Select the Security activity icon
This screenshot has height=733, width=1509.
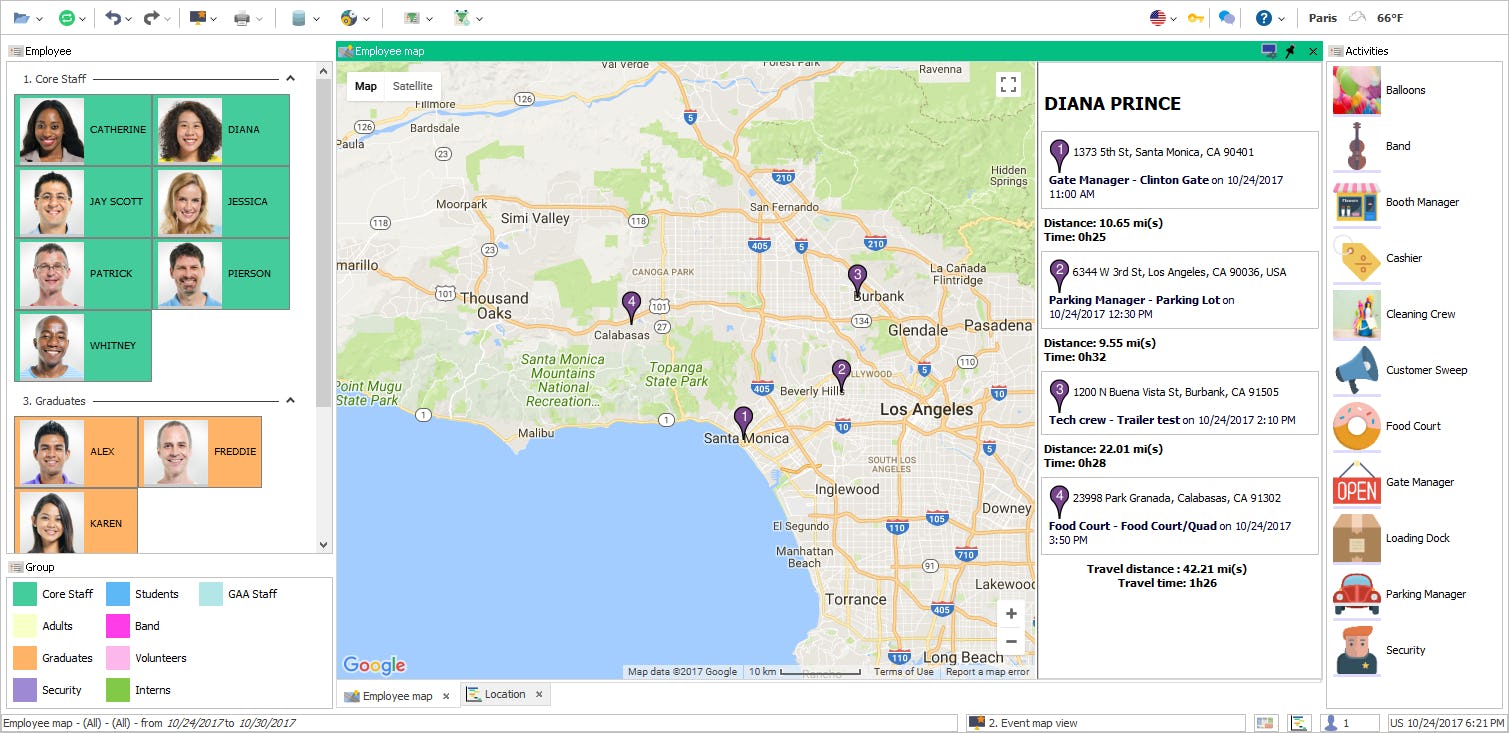[x=1356, y=649]
